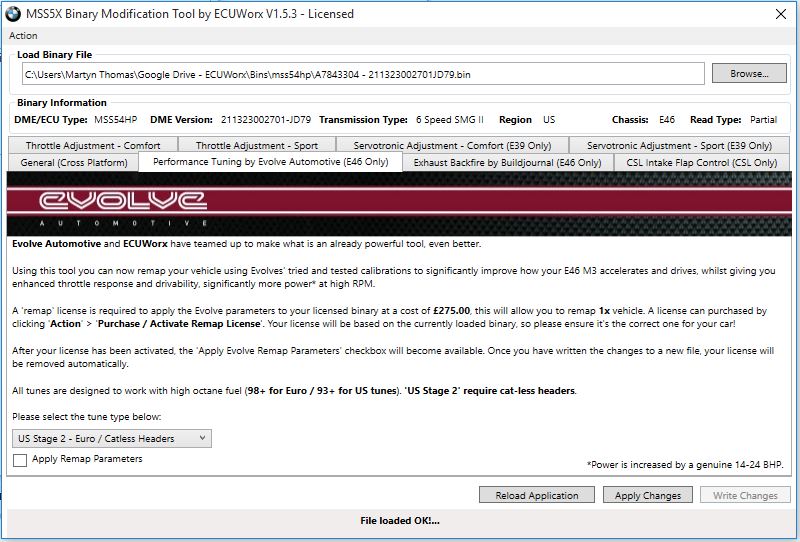Click the binary file path field
The height and width of the screenshot is (542, 800).
pyautogui.click(x=365, y=74)
